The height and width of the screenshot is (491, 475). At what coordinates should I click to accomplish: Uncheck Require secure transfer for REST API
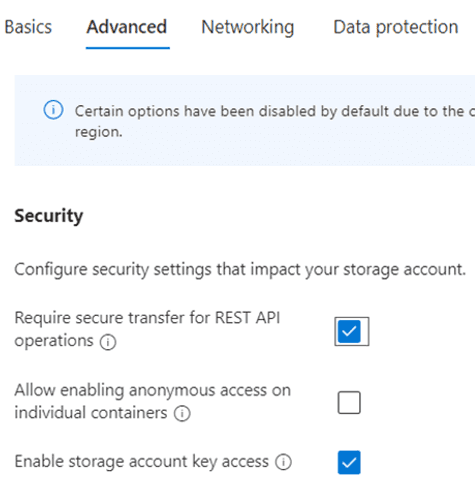click(x=349, y=331)
